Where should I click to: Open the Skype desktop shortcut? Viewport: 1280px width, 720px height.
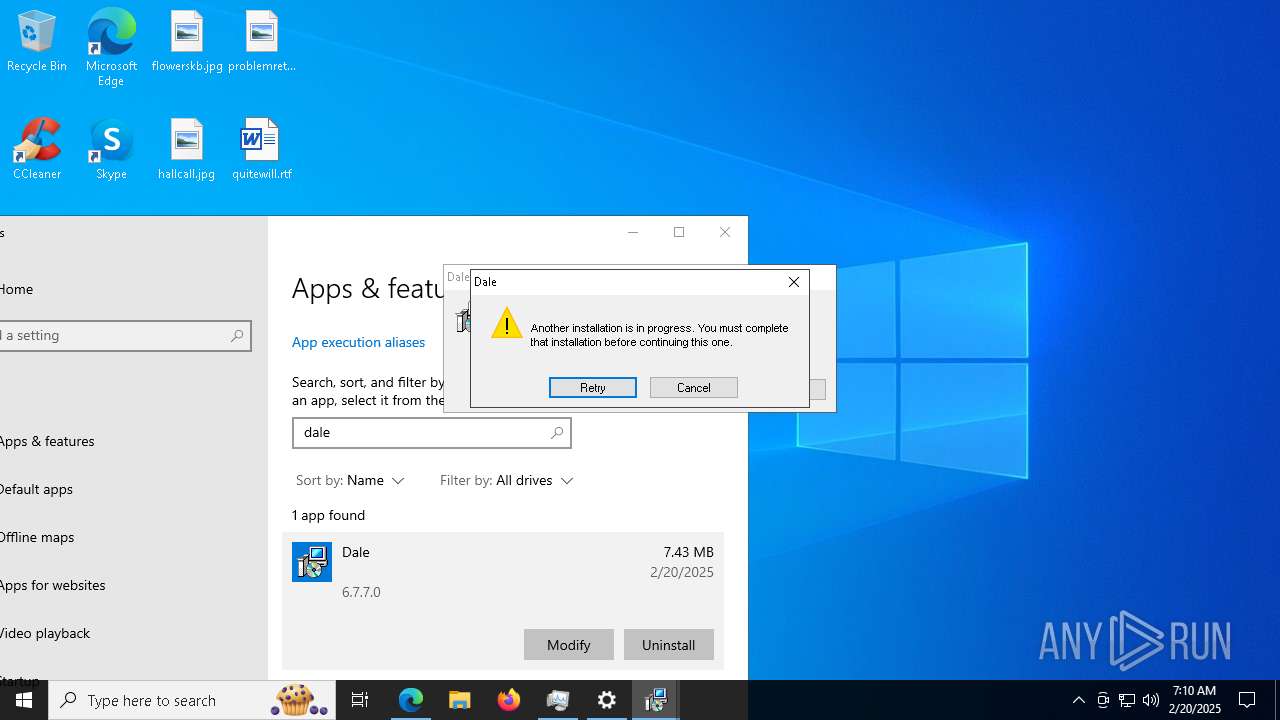click(x=111, y=149)
